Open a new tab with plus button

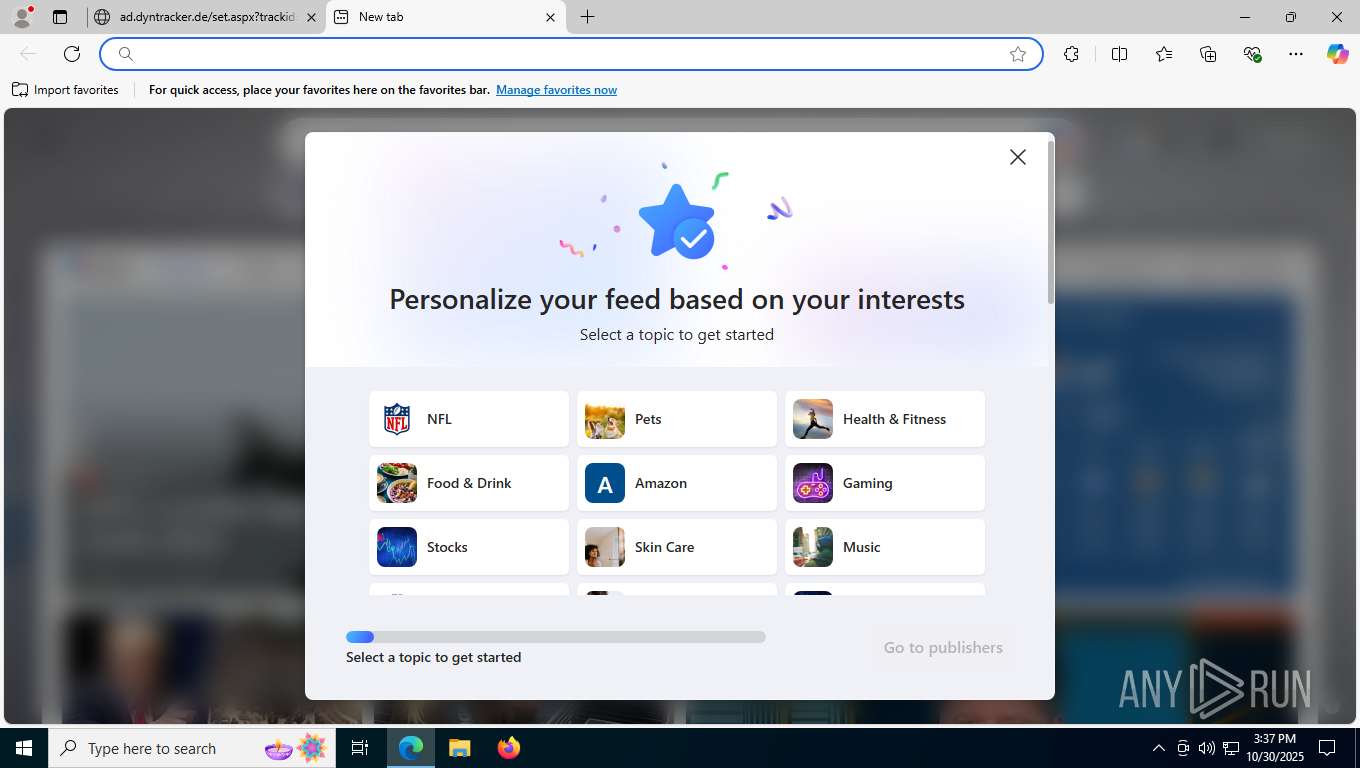click(x=588, y=17)
